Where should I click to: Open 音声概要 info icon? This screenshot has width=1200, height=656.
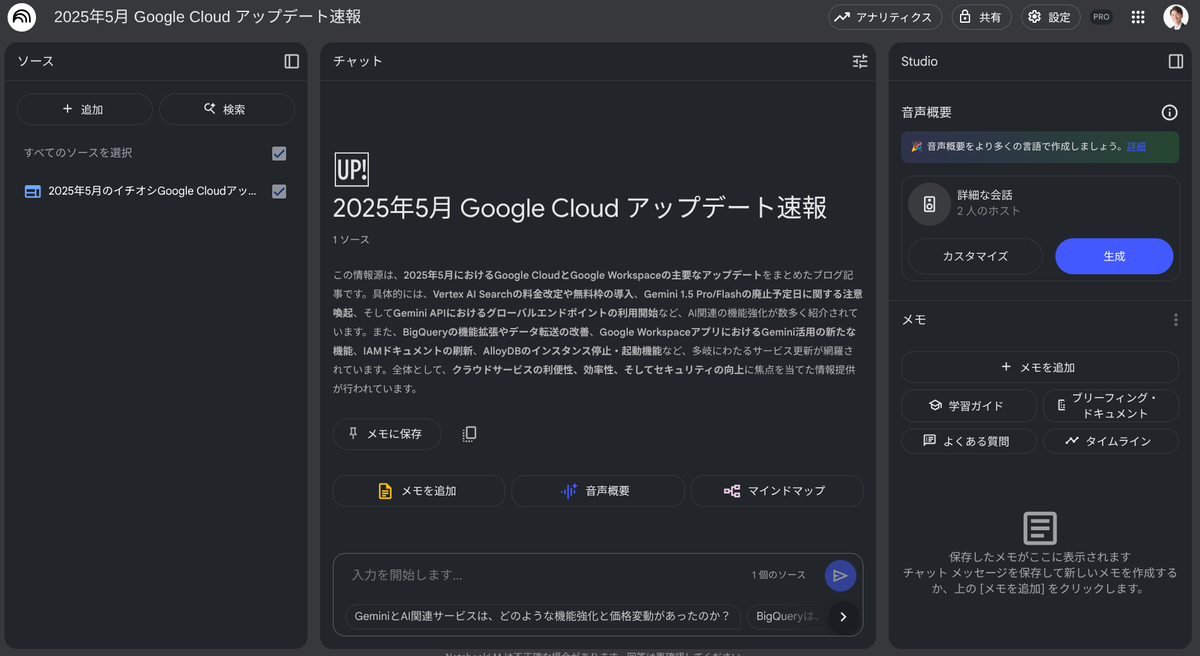tap(1169, 113)
